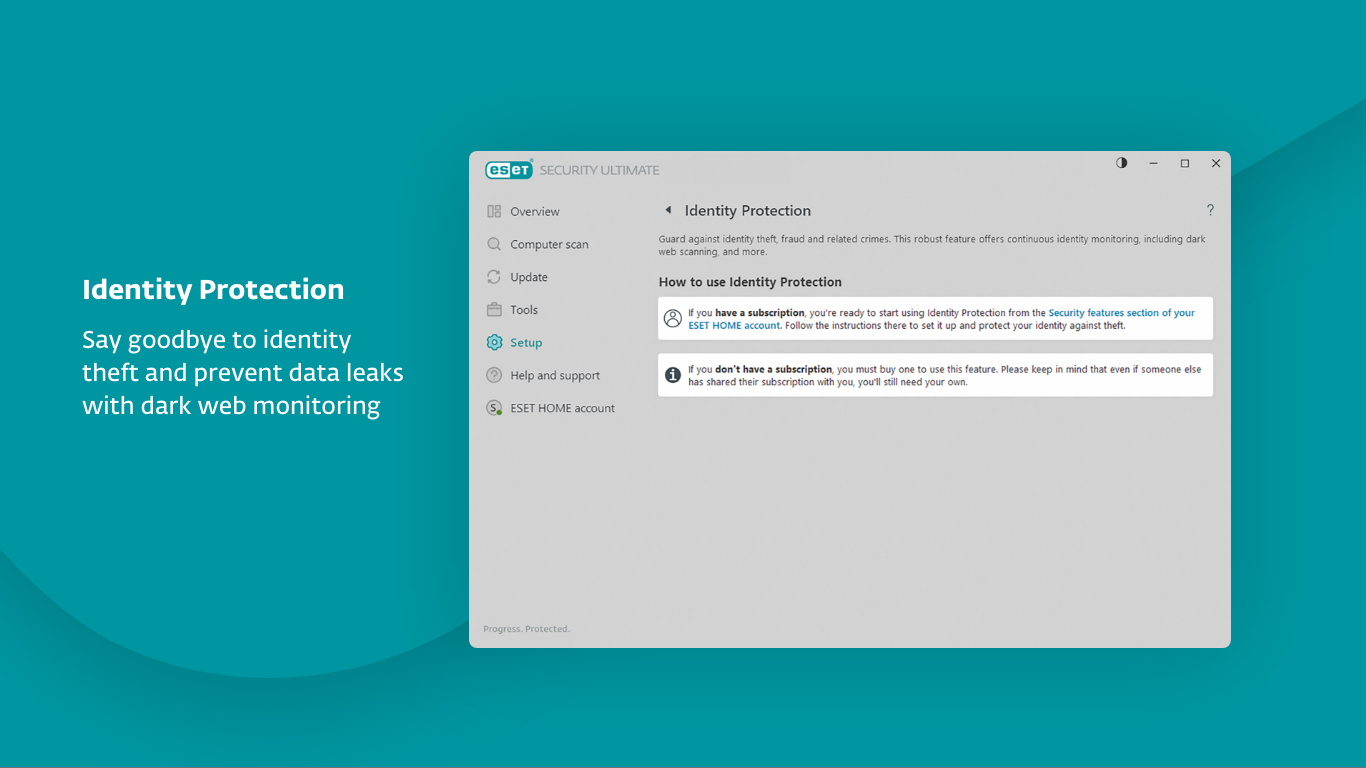The height and width of the screenshot is (768, 1366).
Task: Open the Overview page
Action: click(532, 211)
